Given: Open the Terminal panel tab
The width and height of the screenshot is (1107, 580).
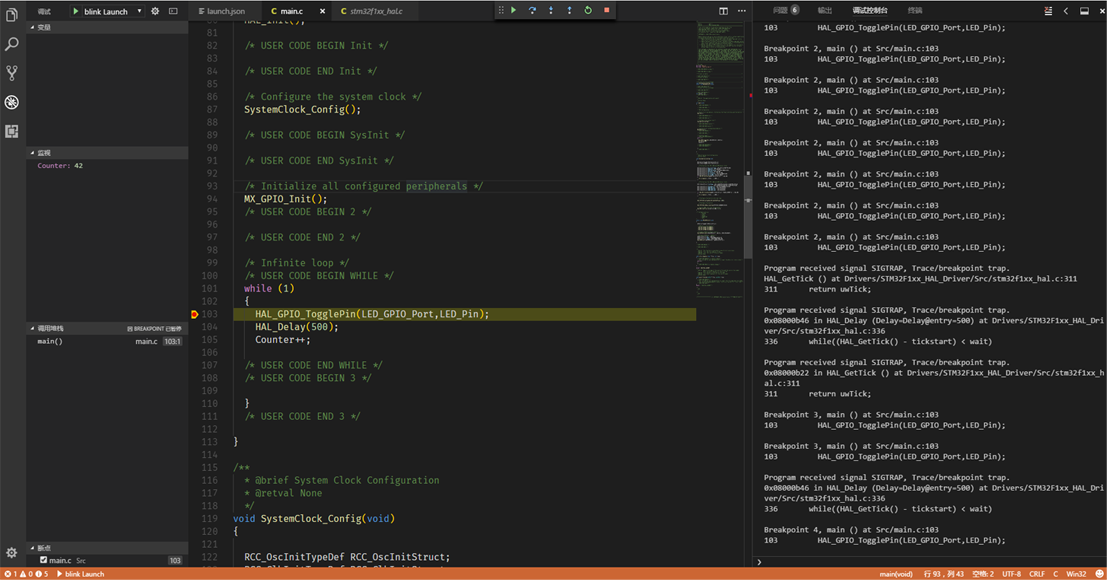Looking at the screenshot, I should point(914,11).
